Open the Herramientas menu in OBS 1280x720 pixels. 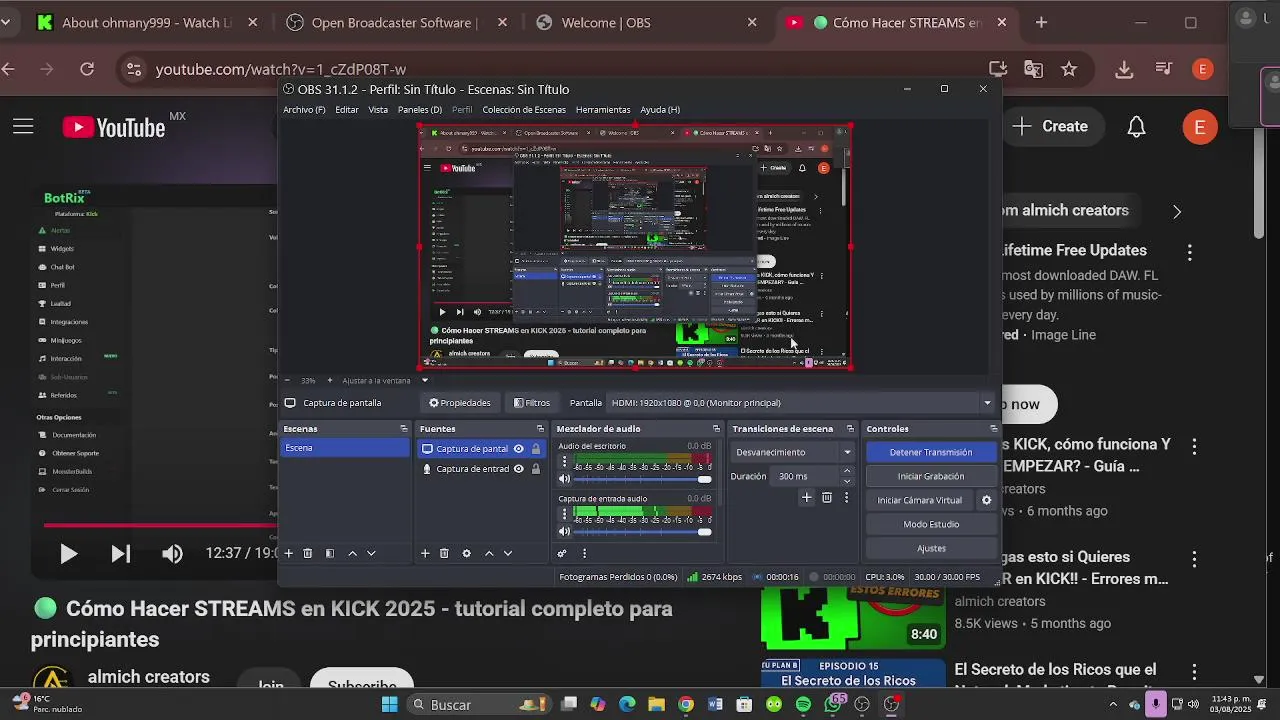tap(603, 110)
